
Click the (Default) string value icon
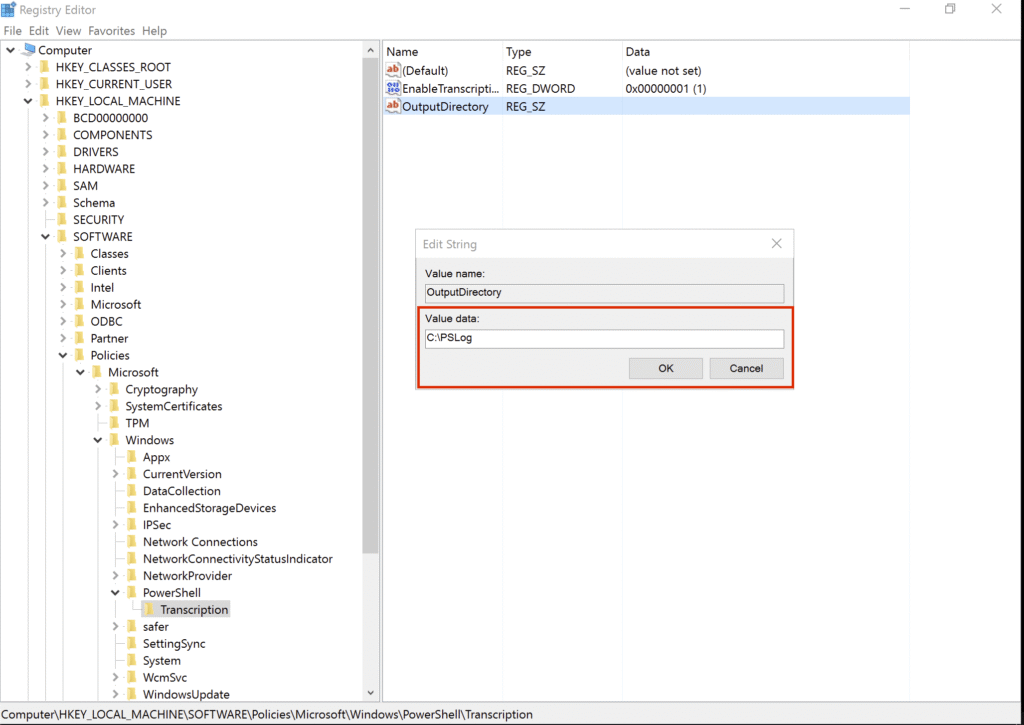point(393,71)
